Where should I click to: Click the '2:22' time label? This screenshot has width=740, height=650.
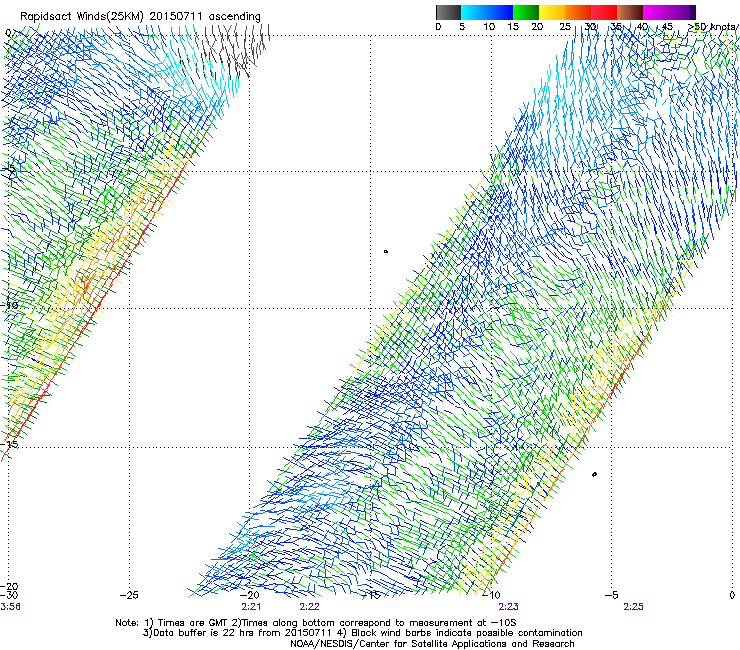click(310, 607)
